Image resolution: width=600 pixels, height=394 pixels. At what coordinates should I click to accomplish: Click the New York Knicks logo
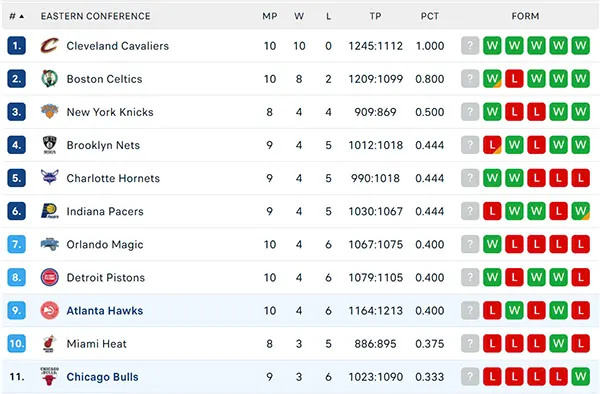[50, 112]
